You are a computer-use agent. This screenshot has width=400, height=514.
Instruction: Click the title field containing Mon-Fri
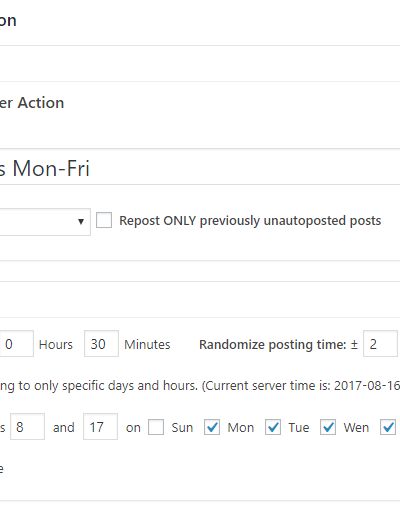click(x=200, y=168)
